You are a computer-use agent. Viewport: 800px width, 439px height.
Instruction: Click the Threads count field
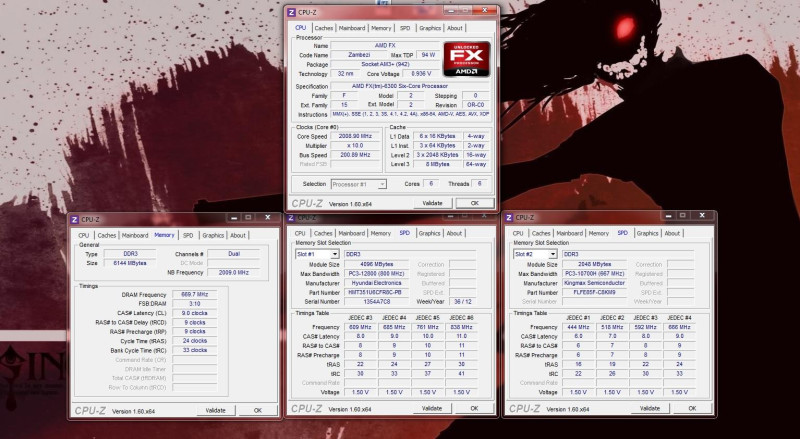pos(480,184)
